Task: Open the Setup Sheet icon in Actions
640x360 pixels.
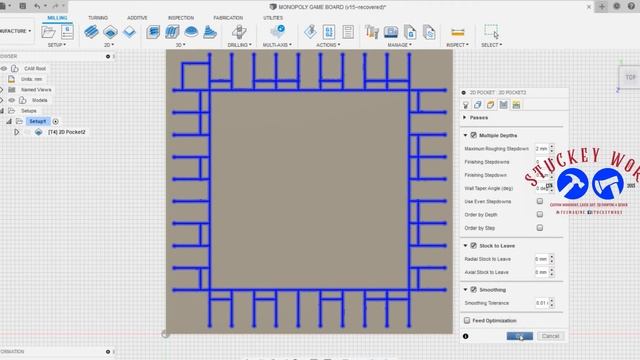Action: point(348,31)
